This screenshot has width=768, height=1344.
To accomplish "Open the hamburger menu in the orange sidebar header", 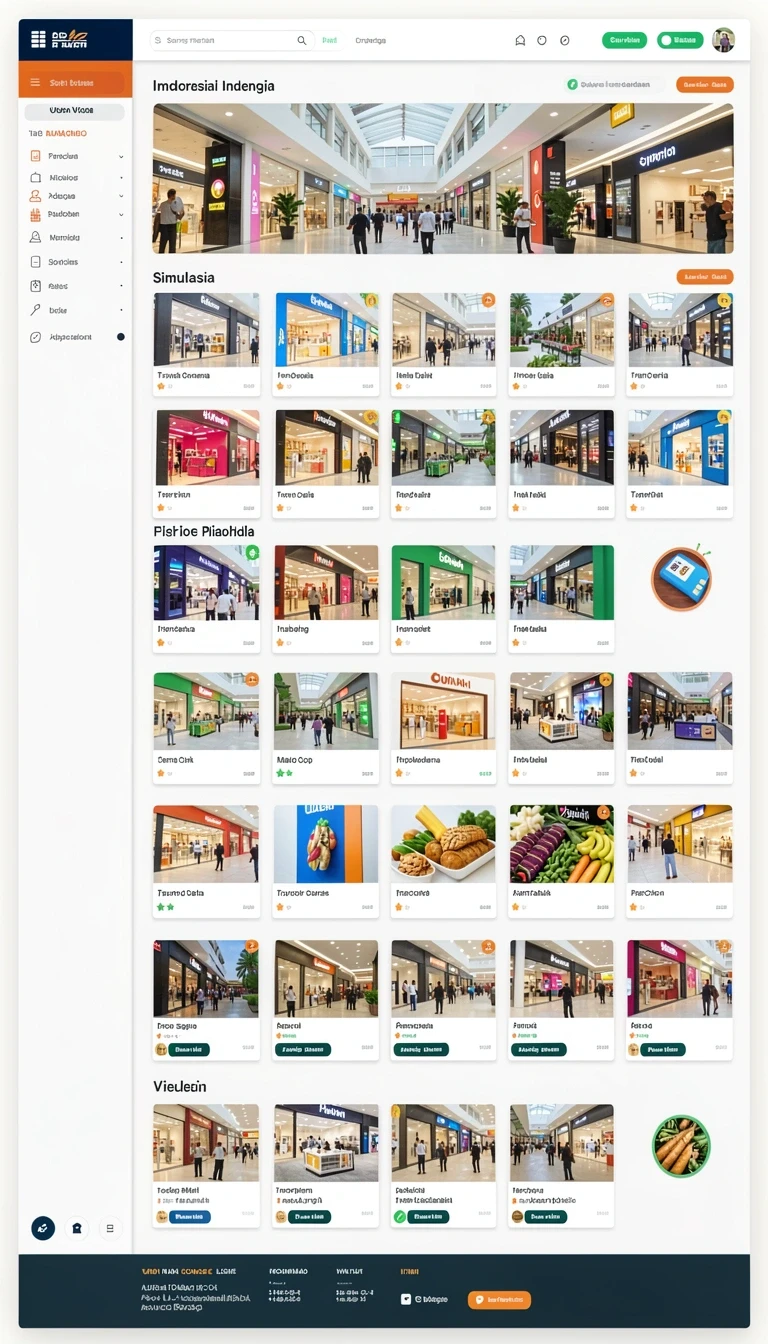I will click(35, 82).
